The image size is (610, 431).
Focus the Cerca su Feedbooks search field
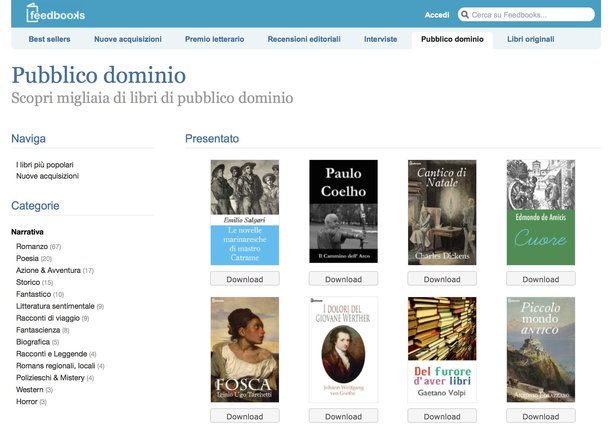[x=526, y=15]
